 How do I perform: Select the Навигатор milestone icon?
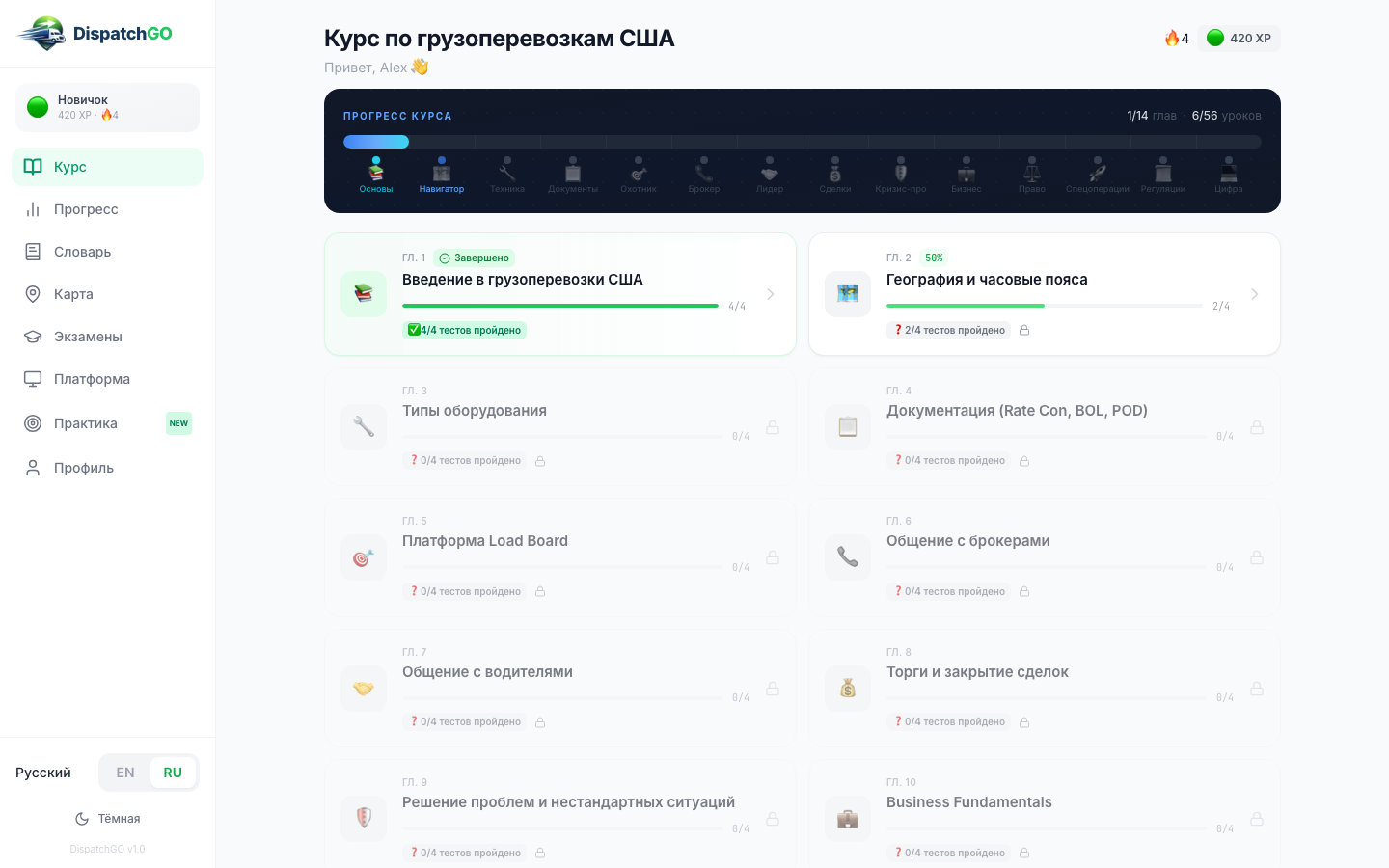442,176
